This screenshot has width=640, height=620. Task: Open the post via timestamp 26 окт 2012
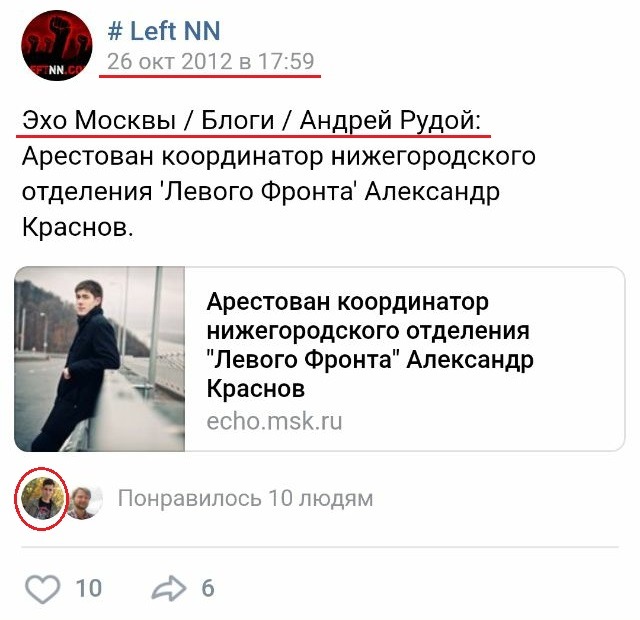211,61
